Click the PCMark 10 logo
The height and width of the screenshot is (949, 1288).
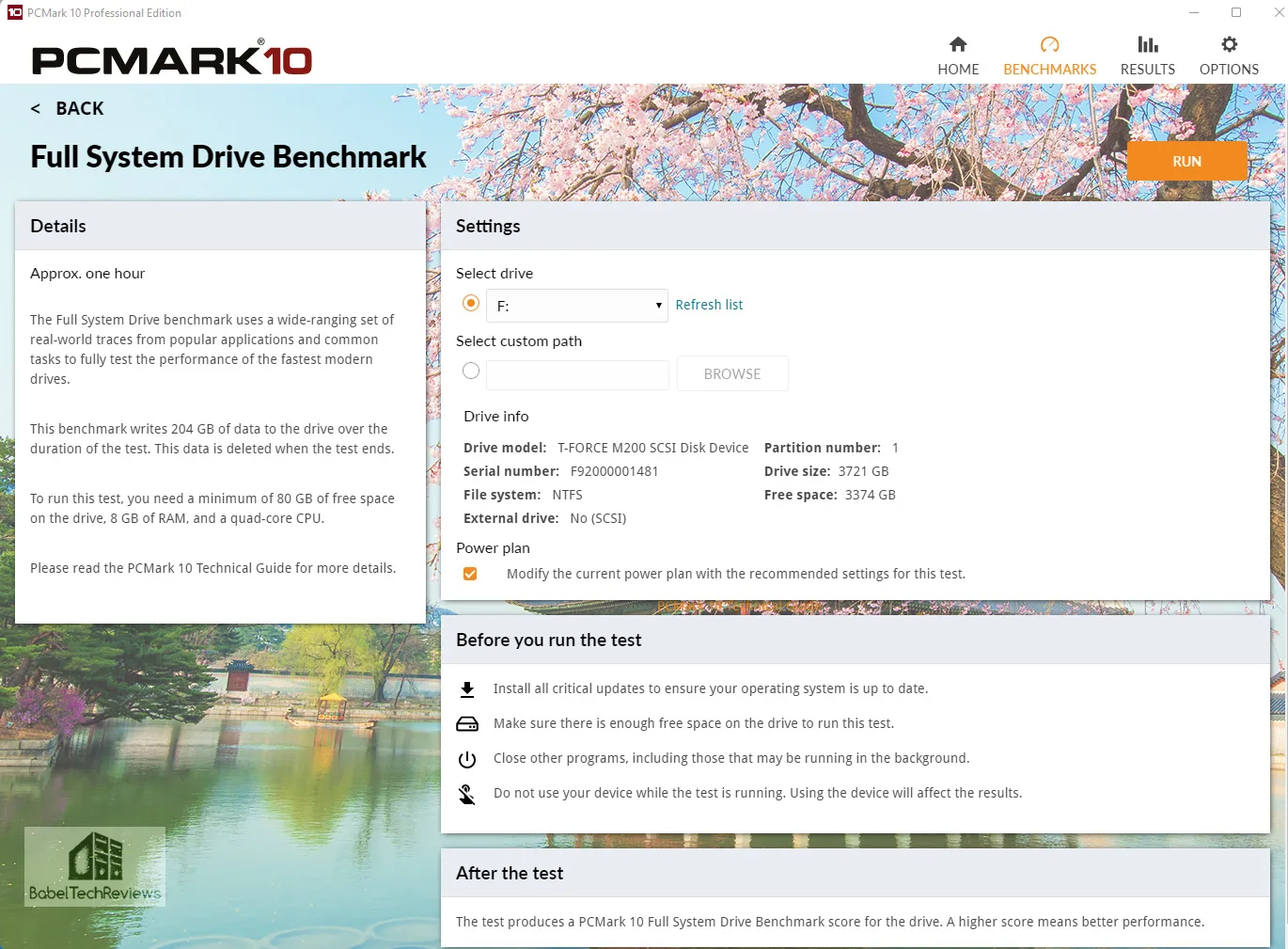coord(172,58)
